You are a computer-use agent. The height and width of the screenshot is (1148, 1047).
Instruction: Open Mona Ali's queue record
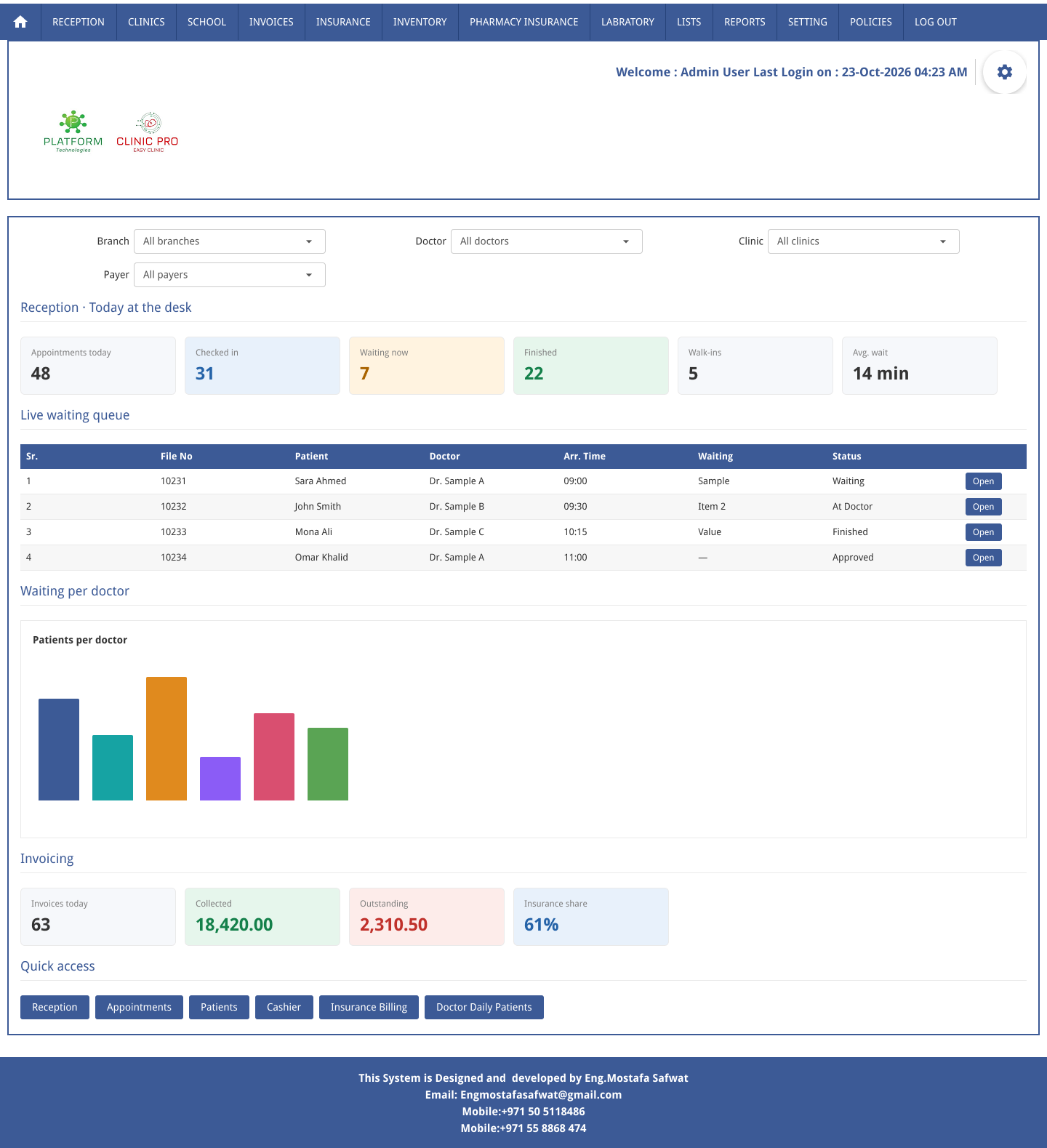click(984, 532)
